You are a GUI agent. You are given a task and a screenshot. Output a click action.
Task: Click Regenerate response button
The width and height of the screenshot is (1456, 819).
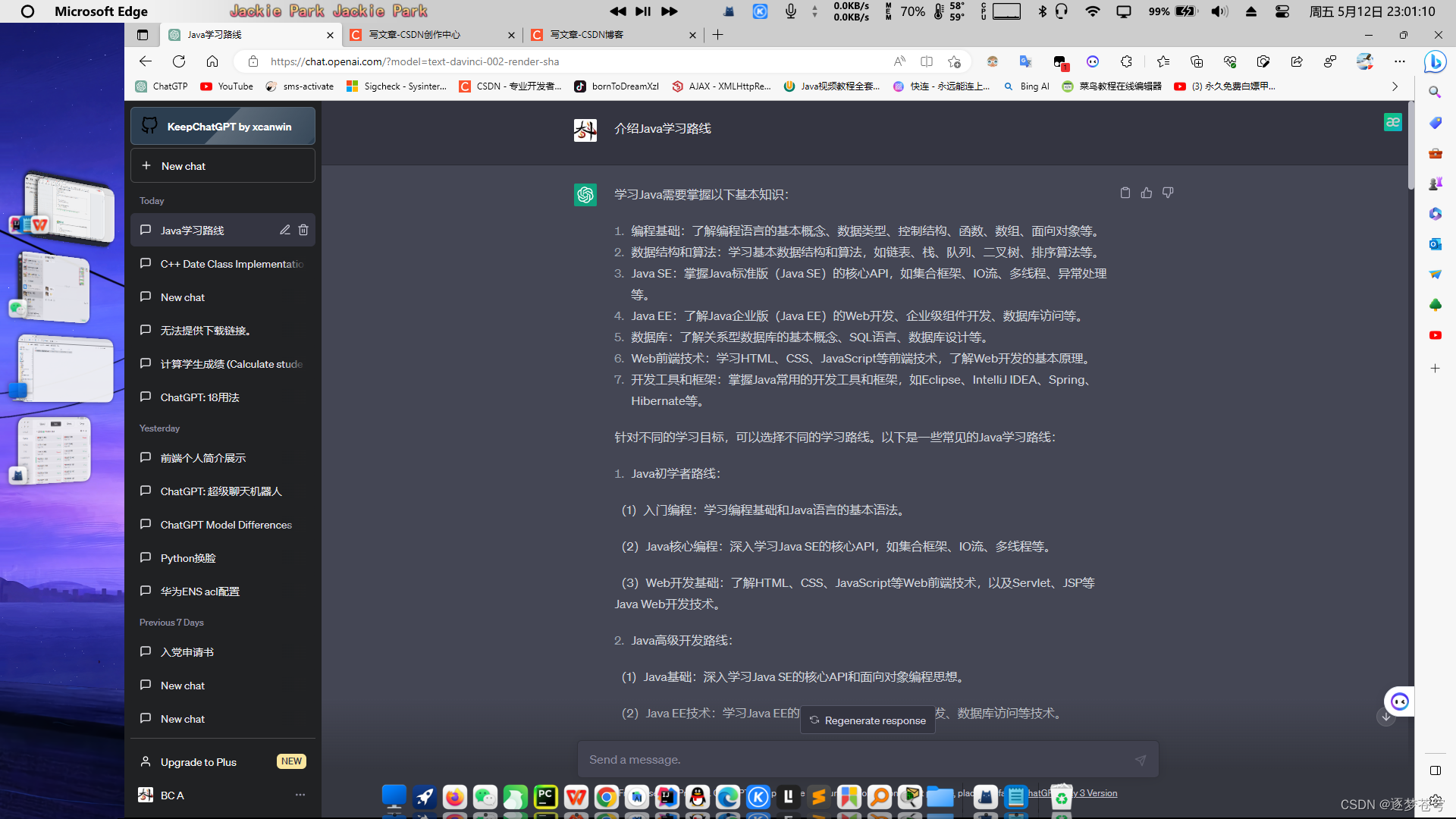coord(868,720)
